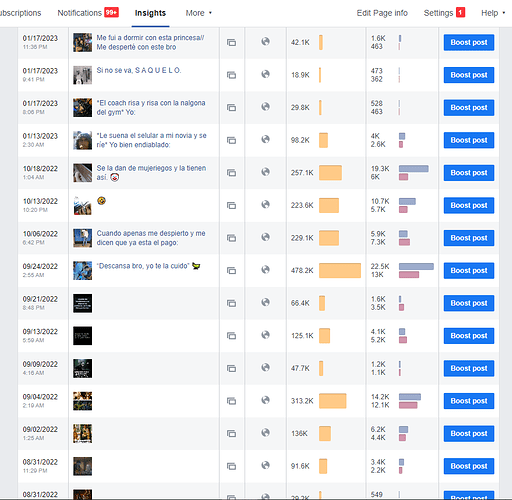Click the globe icon for 01/13/2023 post
Viewport: 512px width, 500px height.
tap(265, 139)
